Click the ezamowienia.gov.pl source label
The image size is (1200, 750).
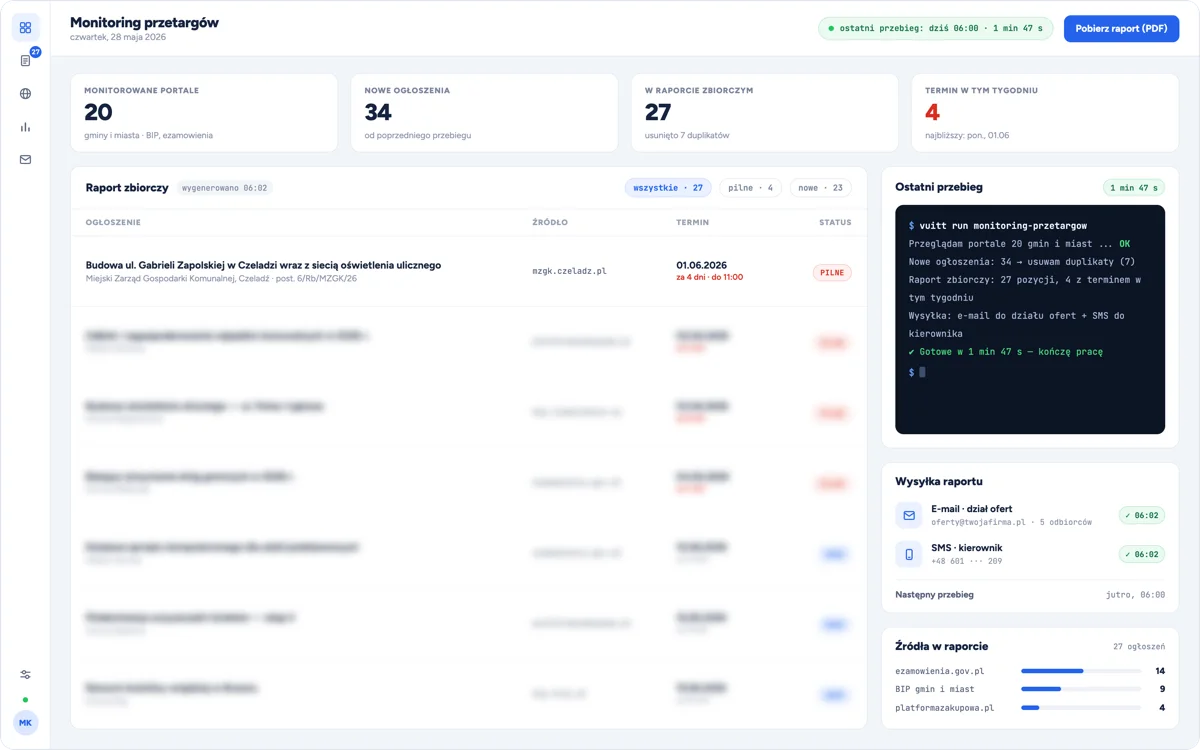(x=940, y=671)
